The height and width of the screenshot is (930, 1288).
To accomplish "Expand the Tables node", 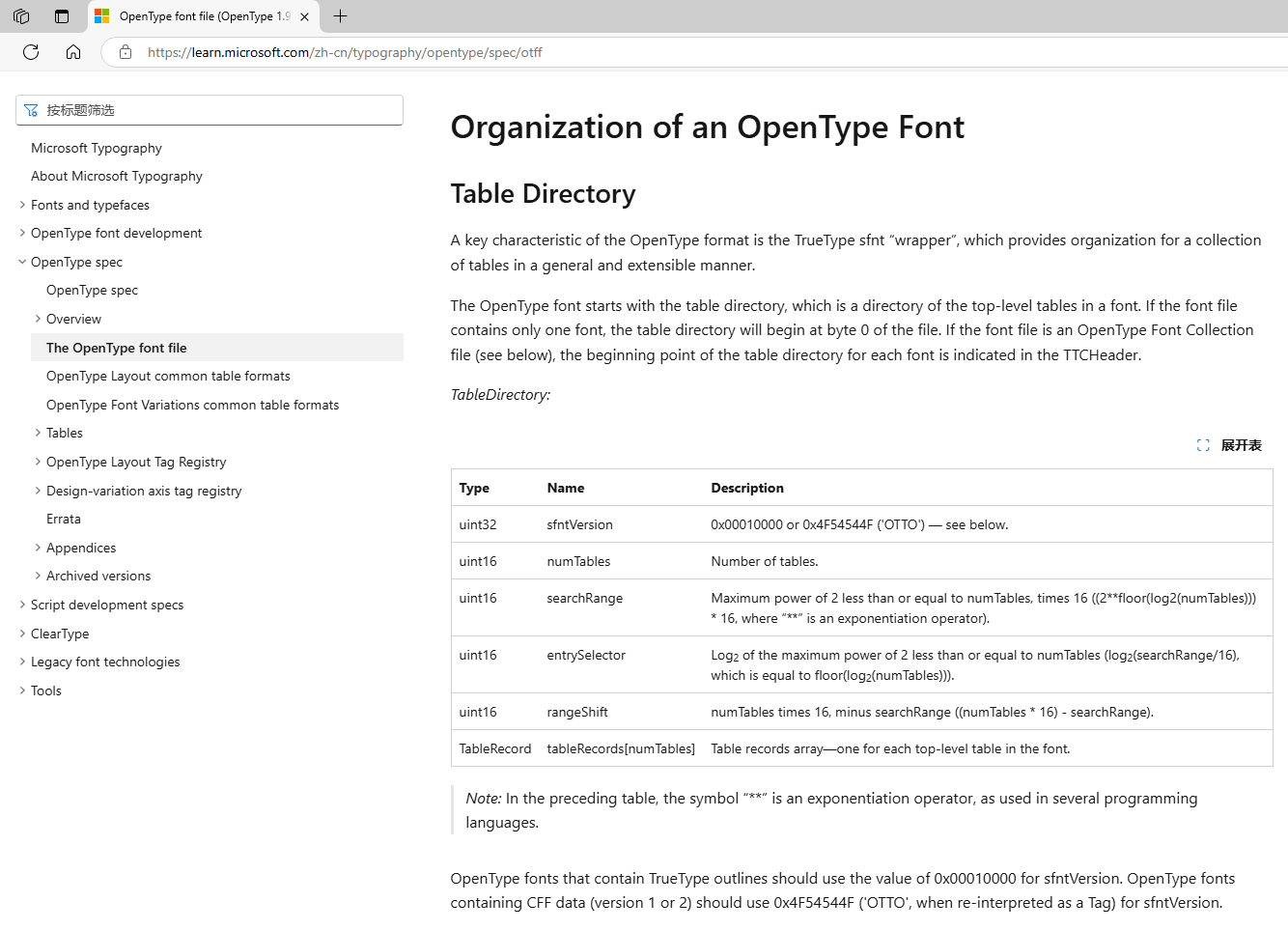I will click(x=38, y=433).
